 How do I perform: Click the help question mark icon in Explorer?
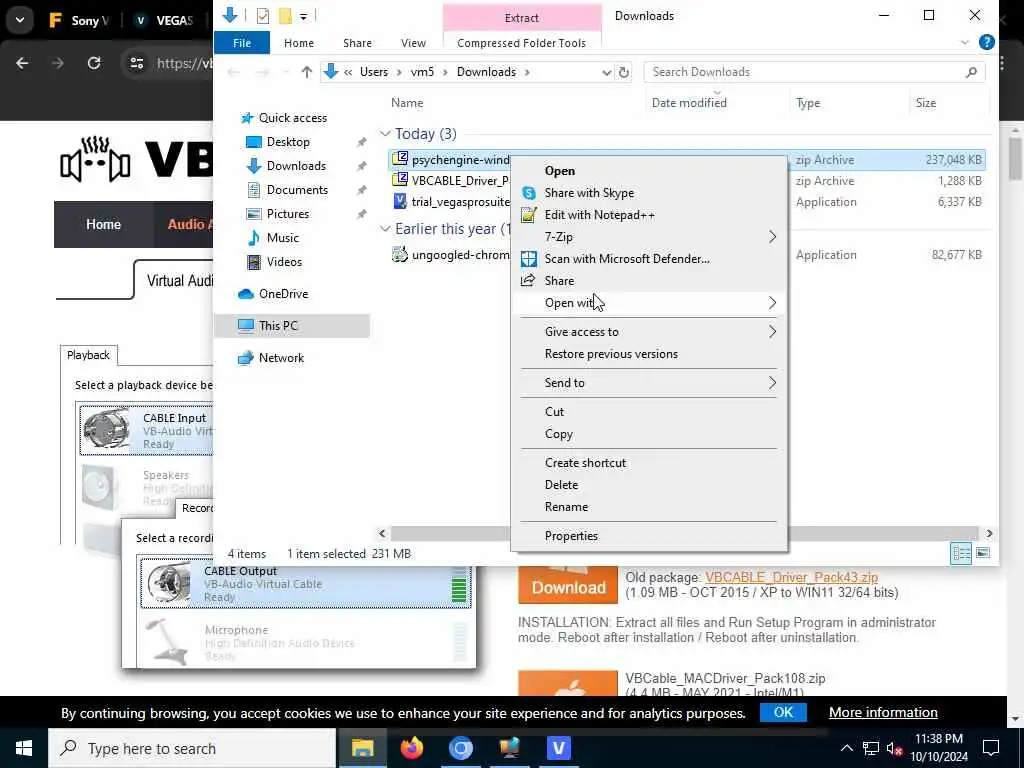986,42
